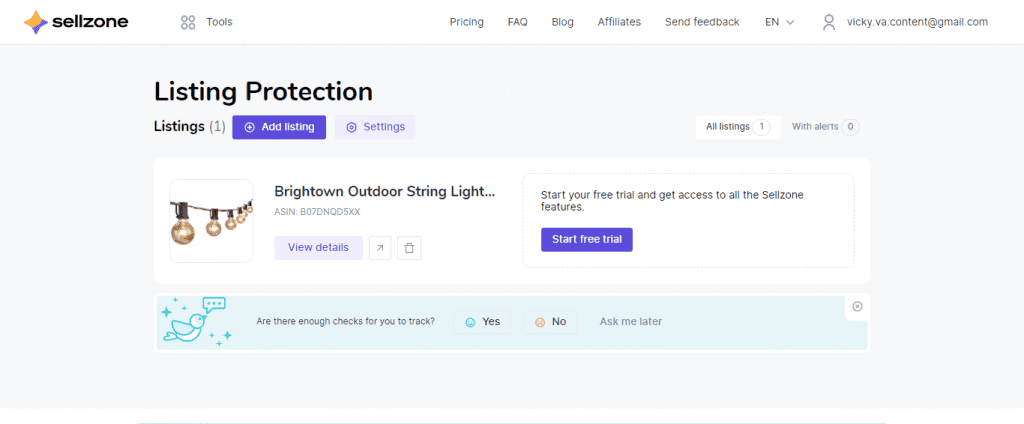Click the Sellzone logo
Viewport: 1024px width, 424px height.
pos(76,22)
